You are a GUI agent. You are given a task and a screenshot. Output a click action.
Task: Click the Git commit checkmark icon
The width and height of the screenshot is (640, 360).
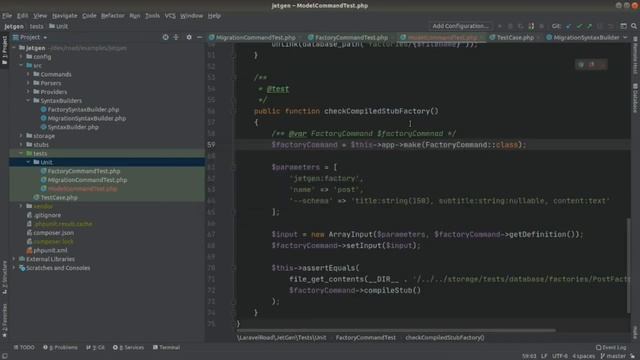[579, 26]
